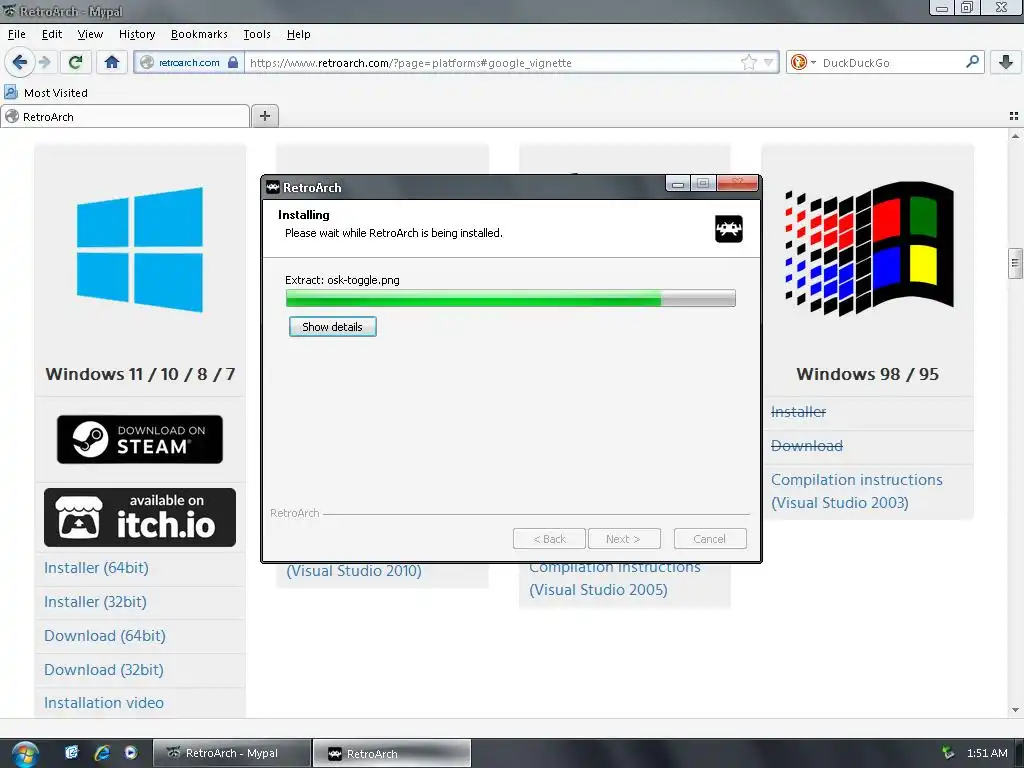Click the system tray network icon

point(948,753)
